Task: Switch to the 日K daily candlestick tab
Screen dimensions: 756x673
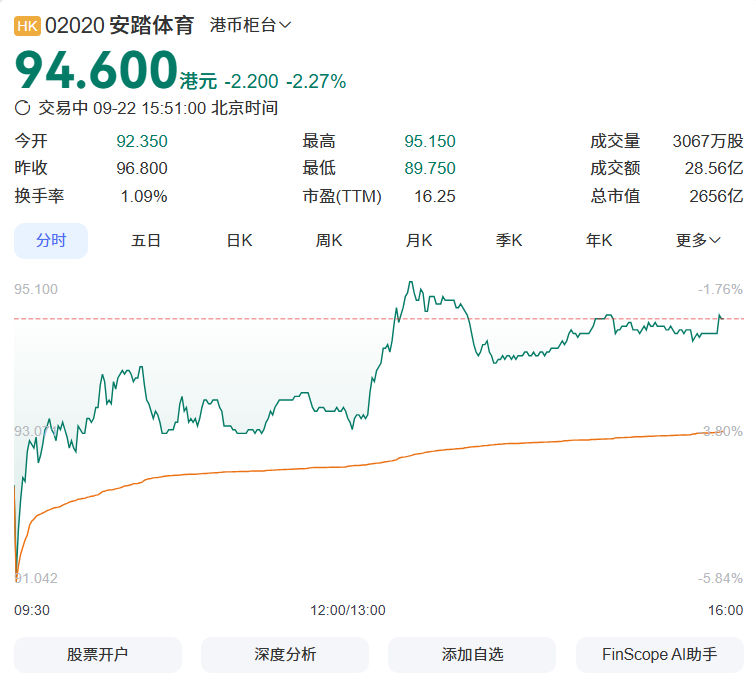Action: (239, 240)
